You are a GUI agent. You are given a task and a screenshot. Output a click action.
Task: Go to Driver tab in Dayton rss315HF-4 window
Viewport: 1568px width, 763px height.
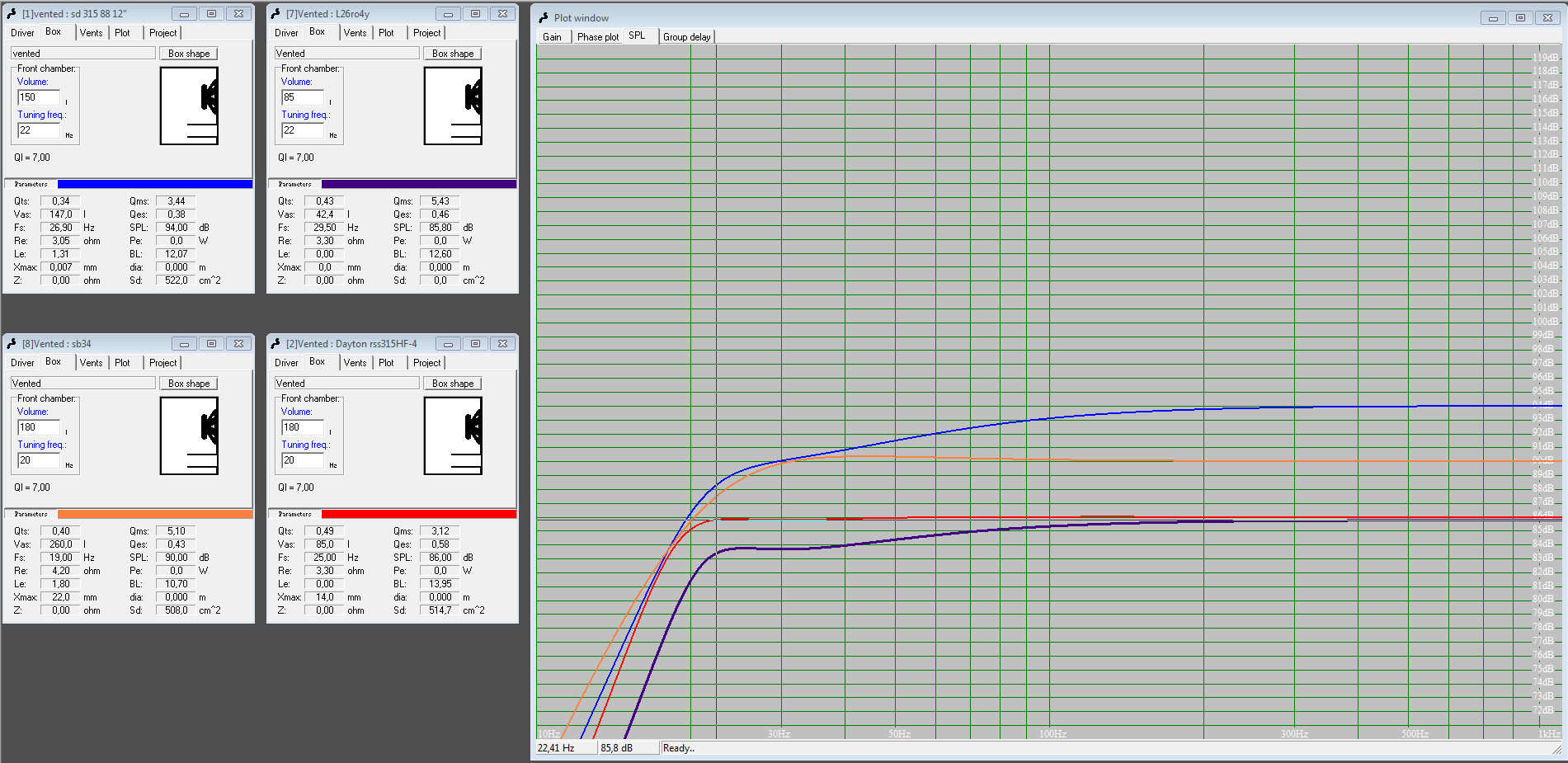286,363
